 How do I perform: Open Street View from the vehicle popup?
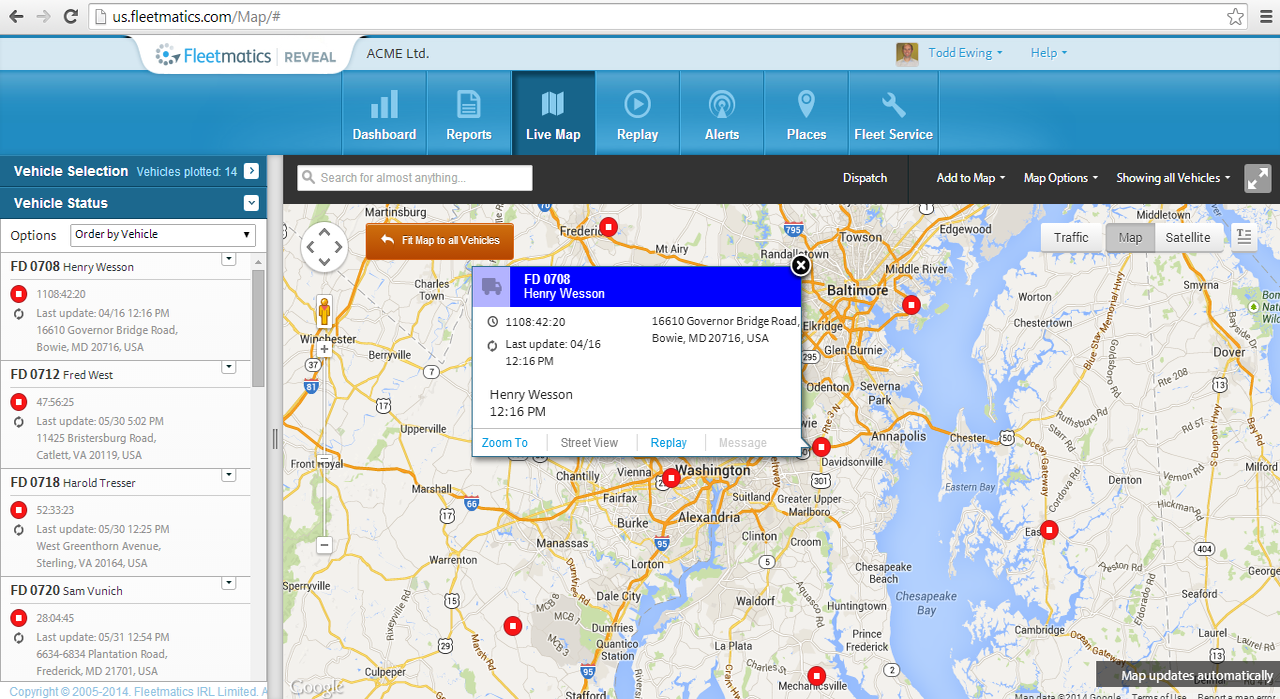(x=589, y=443)
